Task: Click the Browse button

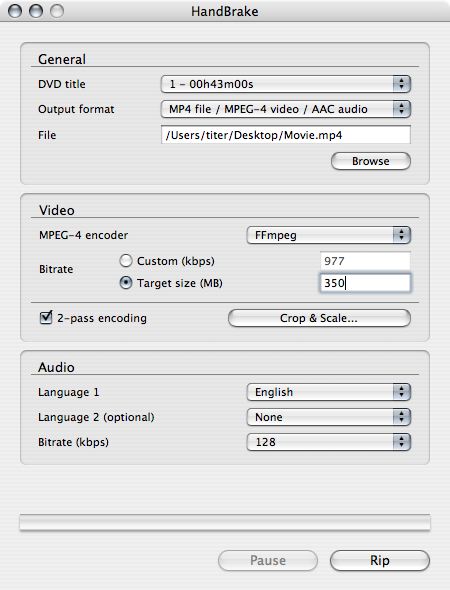Action: click(x=371, y=161)
